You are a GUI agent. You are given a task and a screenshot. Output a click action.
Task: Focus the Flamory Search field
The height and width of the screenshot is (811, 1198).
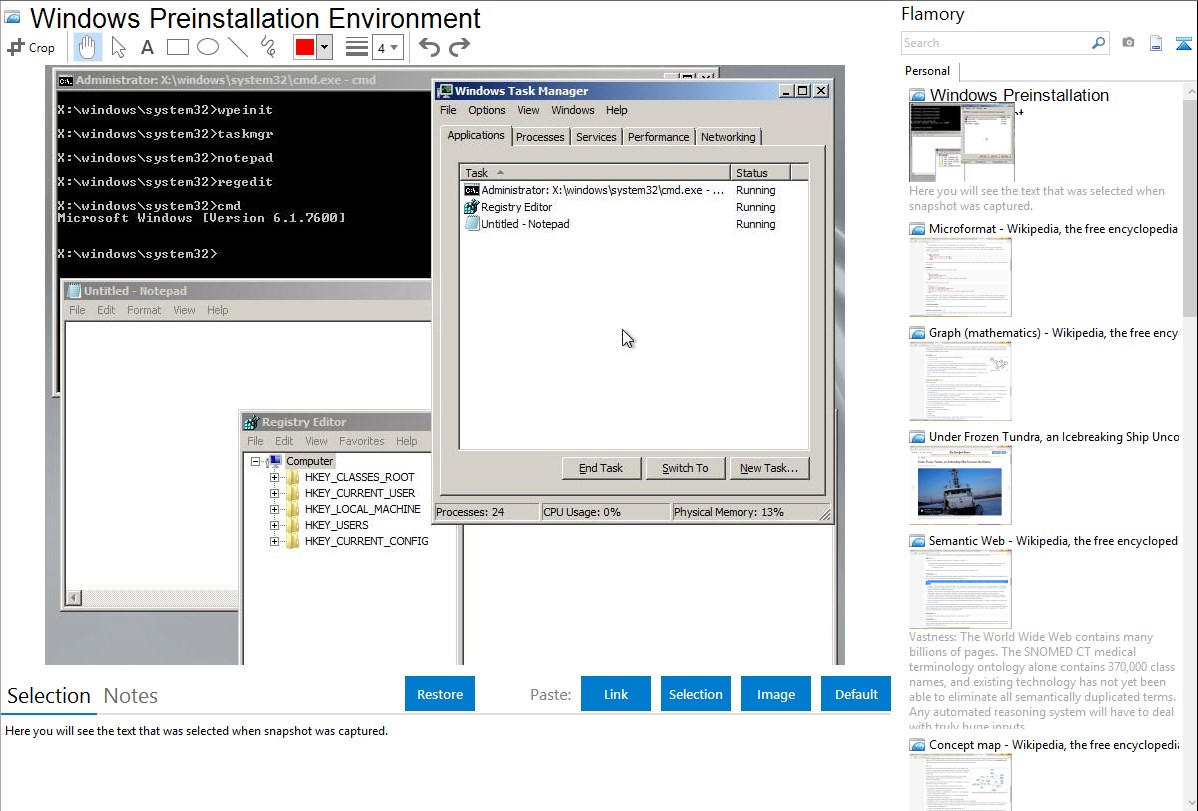996,43
